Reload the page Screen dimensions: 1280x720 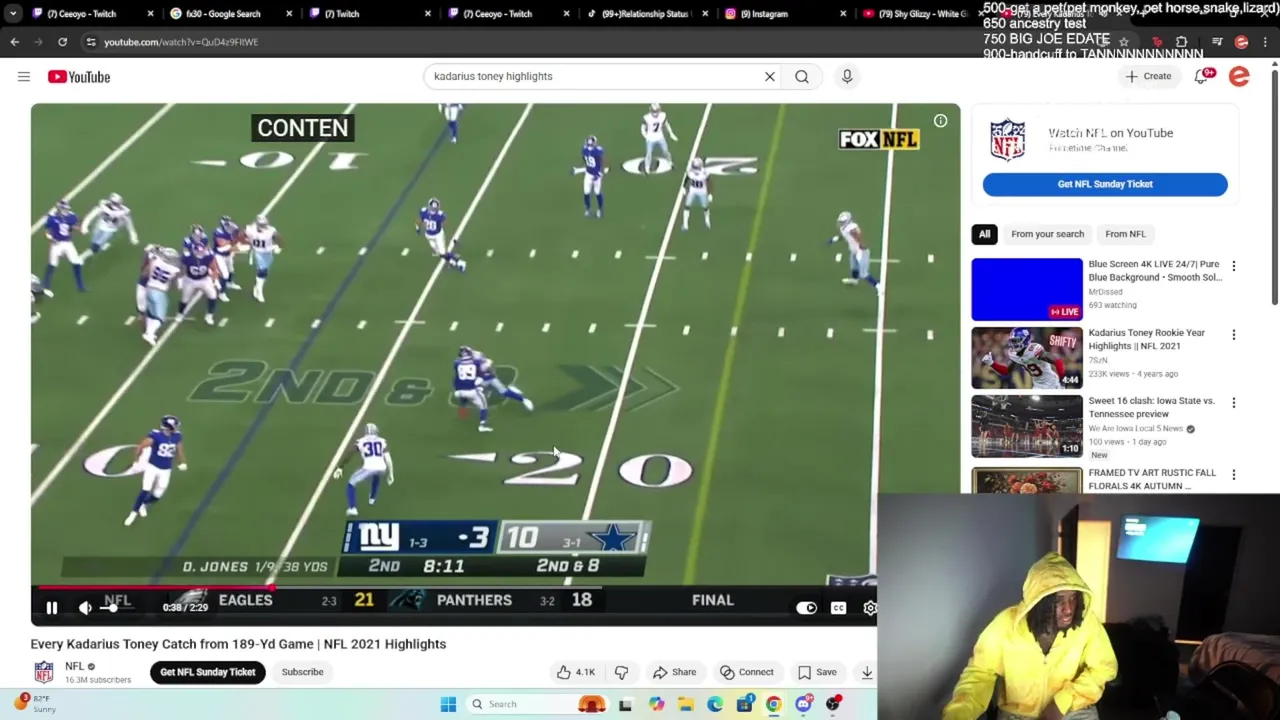(62, 42)
